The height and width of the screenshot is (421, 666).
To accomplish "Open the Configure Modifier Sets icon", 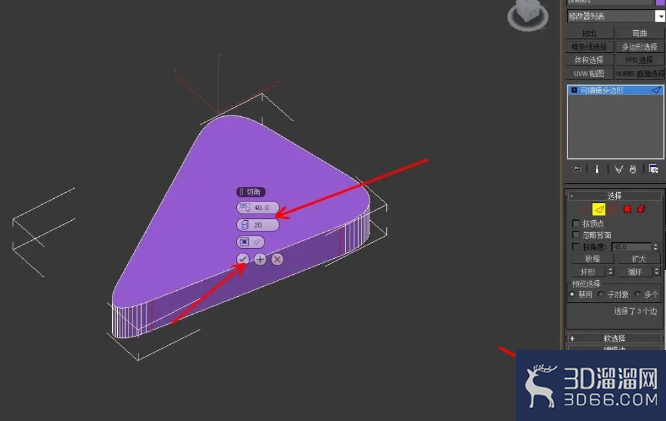I will pos(654,169).
